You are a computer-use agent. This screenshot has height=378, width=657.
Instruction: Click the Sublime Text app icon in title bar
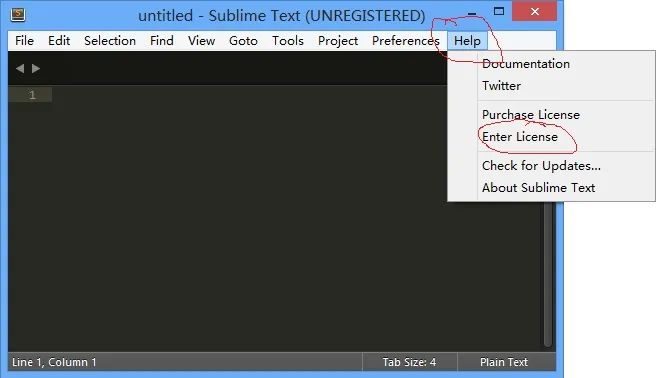tap(18, 15)
